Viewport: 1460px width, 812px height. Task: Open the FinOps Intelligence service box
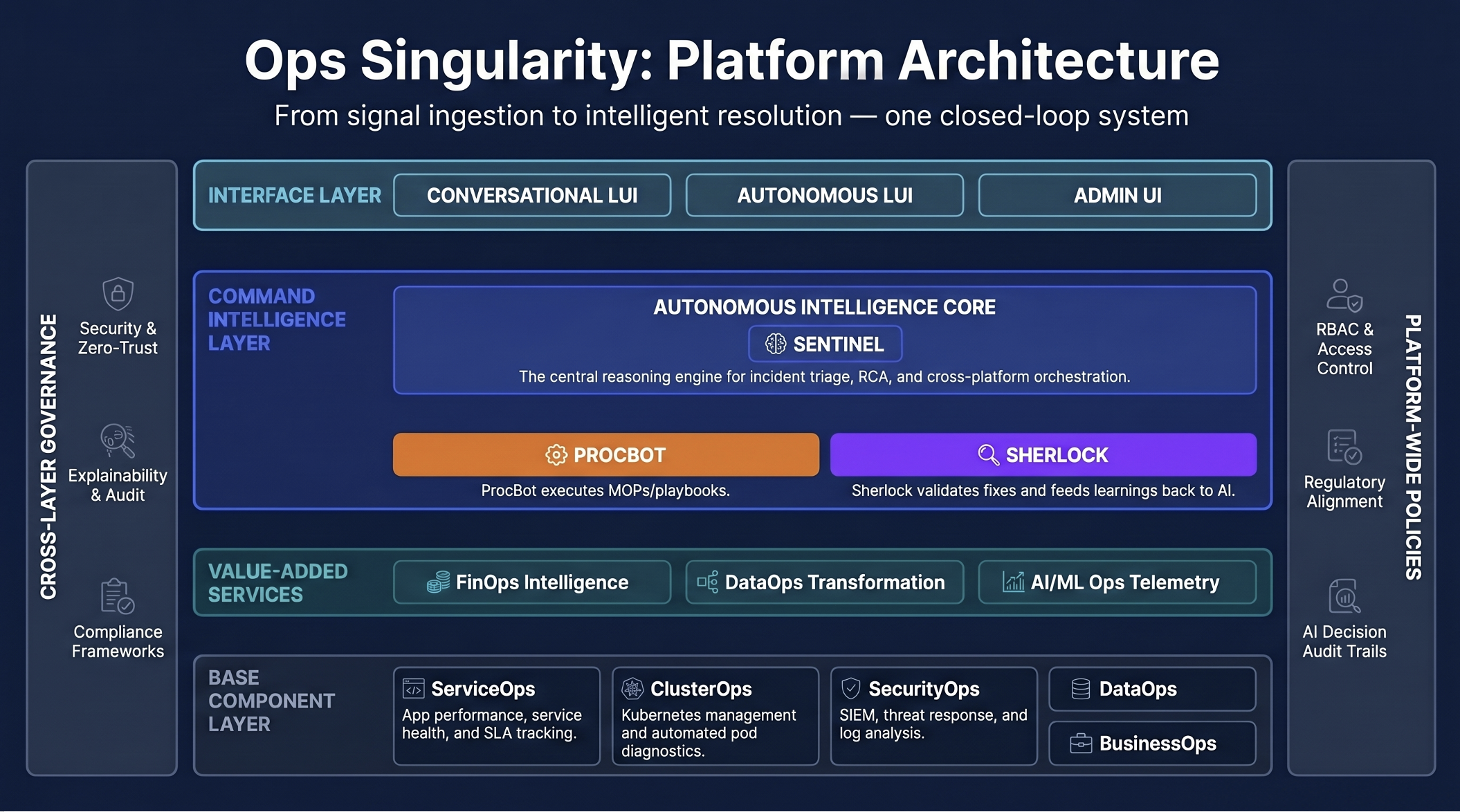tap(532, 582)
